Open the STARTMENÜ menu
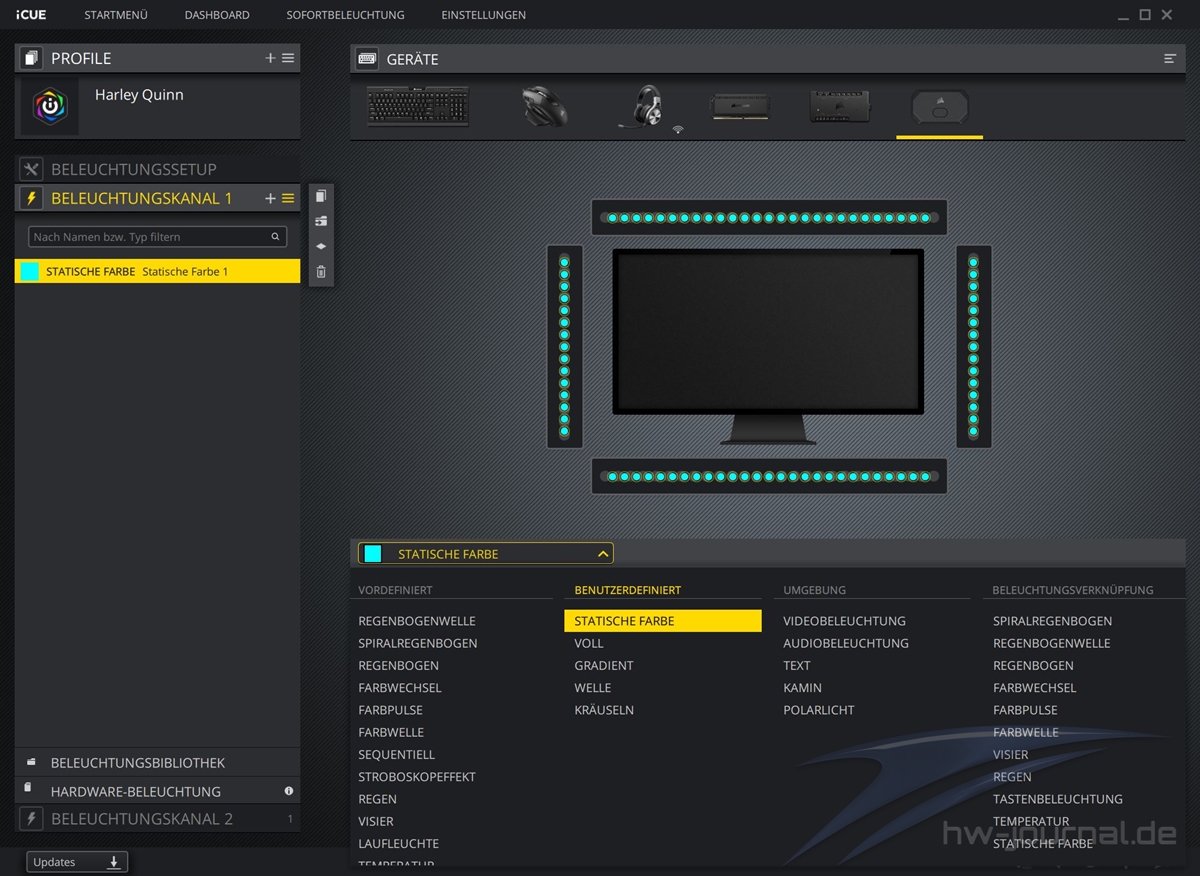This screenshot has width=1200, height=876. point(116,15)
